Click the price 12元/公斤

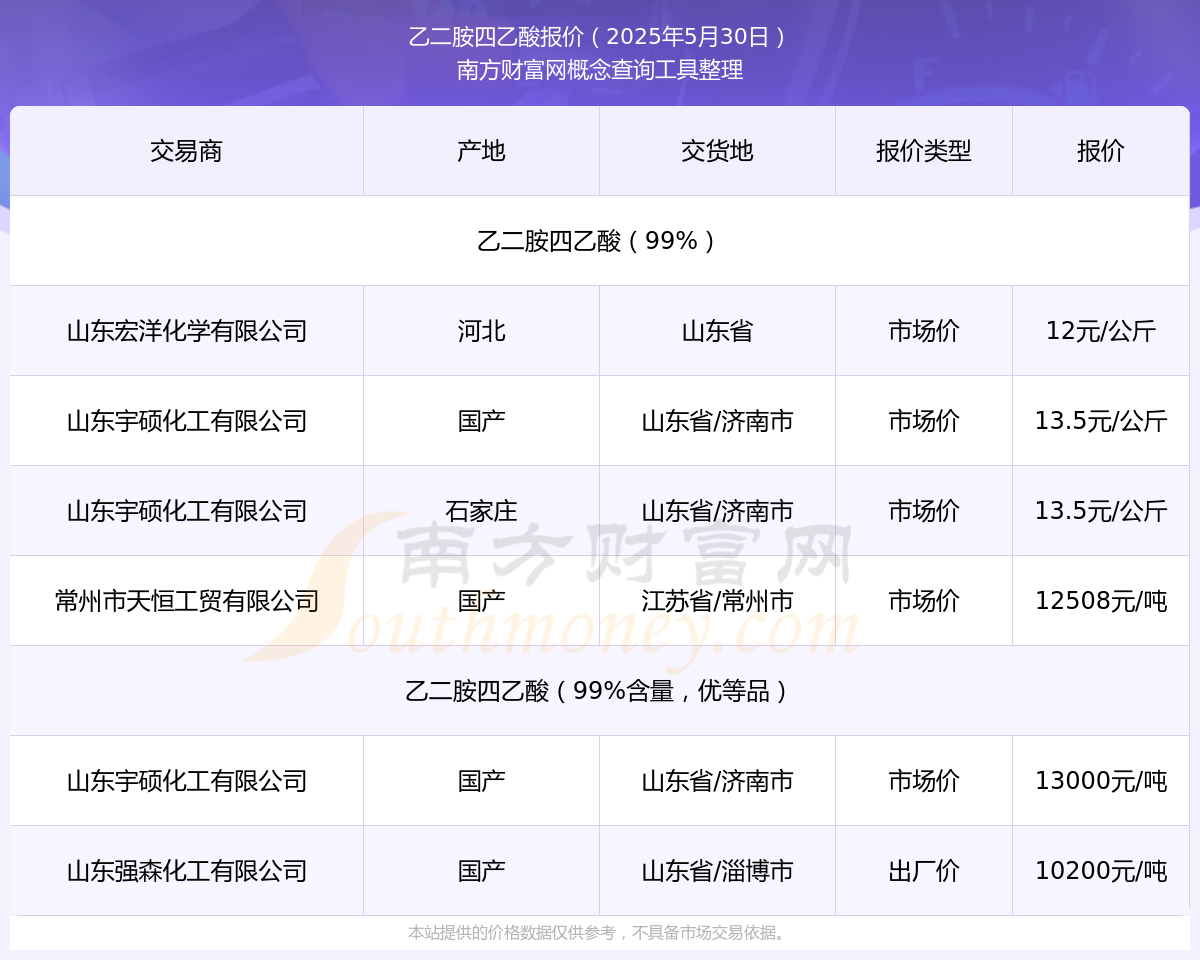[1101, 331]
